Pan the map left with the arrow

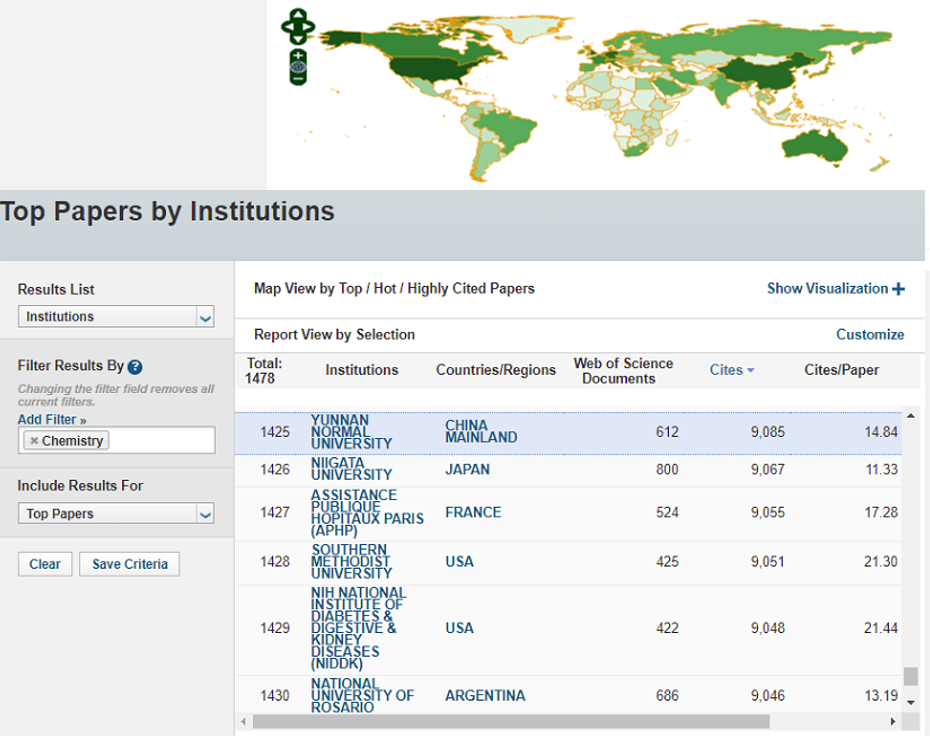(x=287, y=28)
